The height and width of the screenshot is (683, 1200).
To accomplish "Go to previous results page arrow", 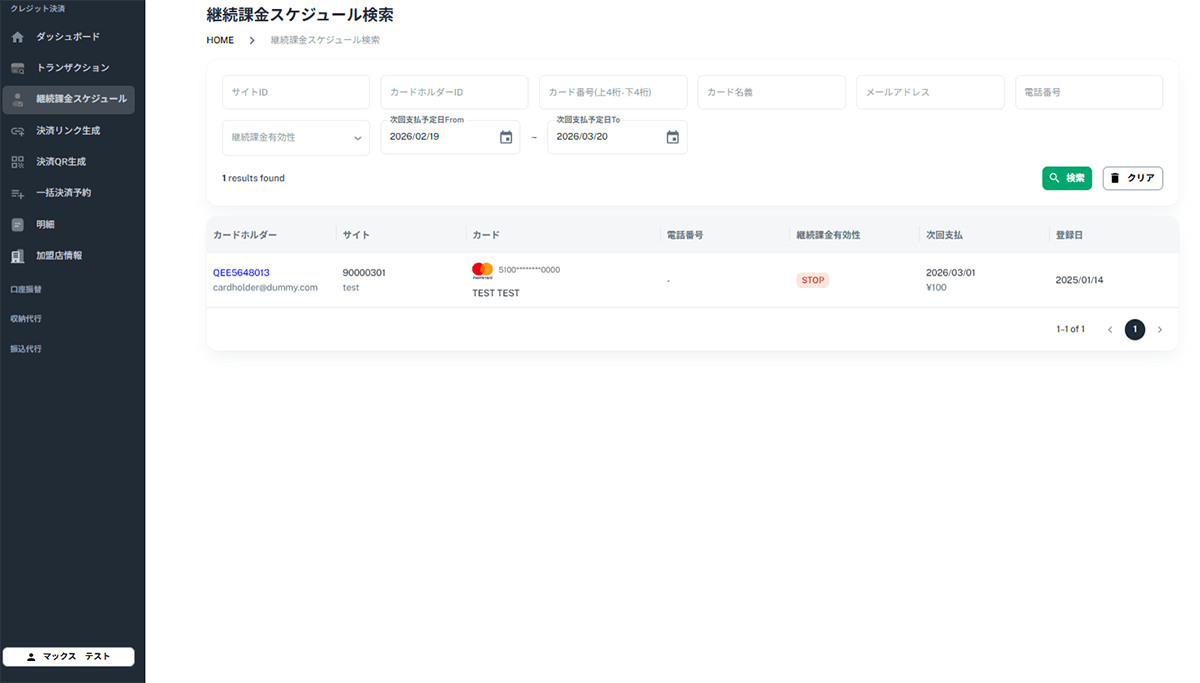I will (x=1109, y=329).
